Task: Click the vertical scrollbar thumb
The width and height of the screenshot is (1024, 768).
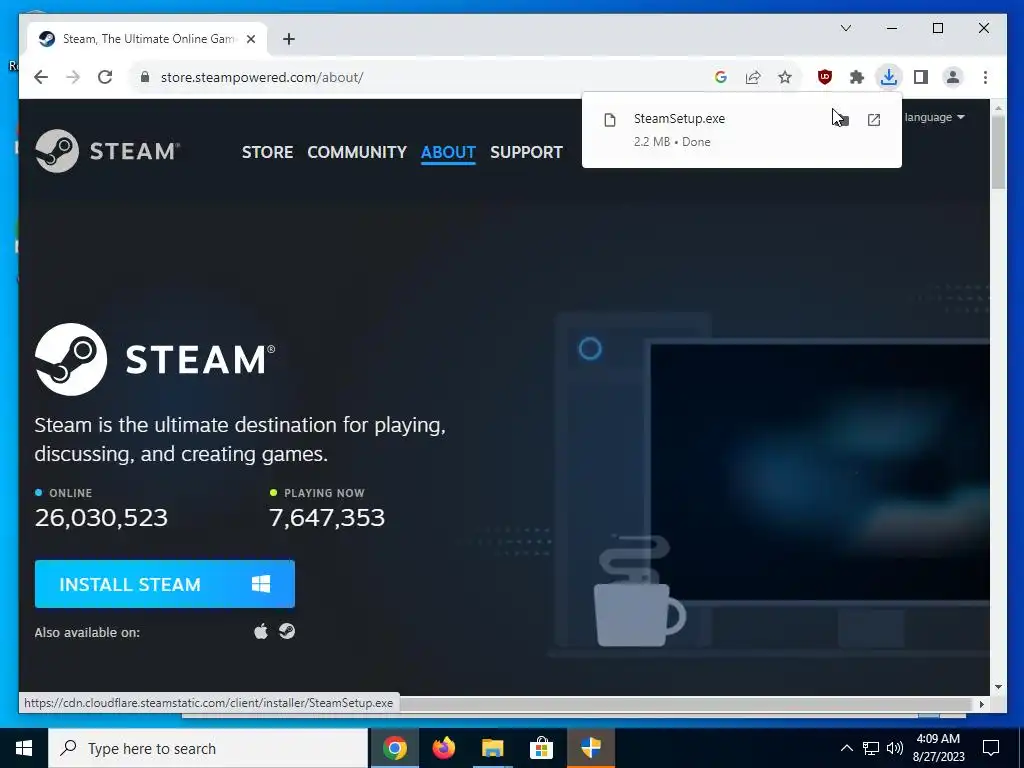Action: point(998,152)
